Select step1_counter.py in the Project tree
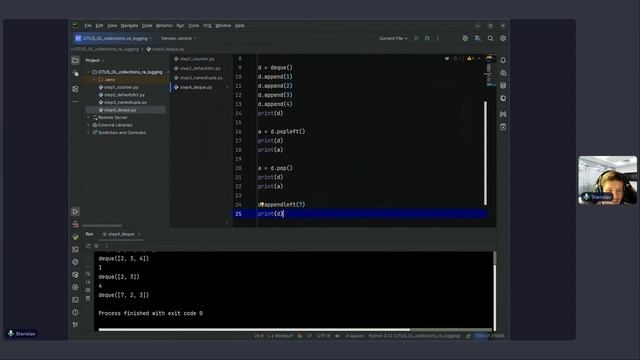The height and width of the screenshot is (360, 640). [121, 87]
